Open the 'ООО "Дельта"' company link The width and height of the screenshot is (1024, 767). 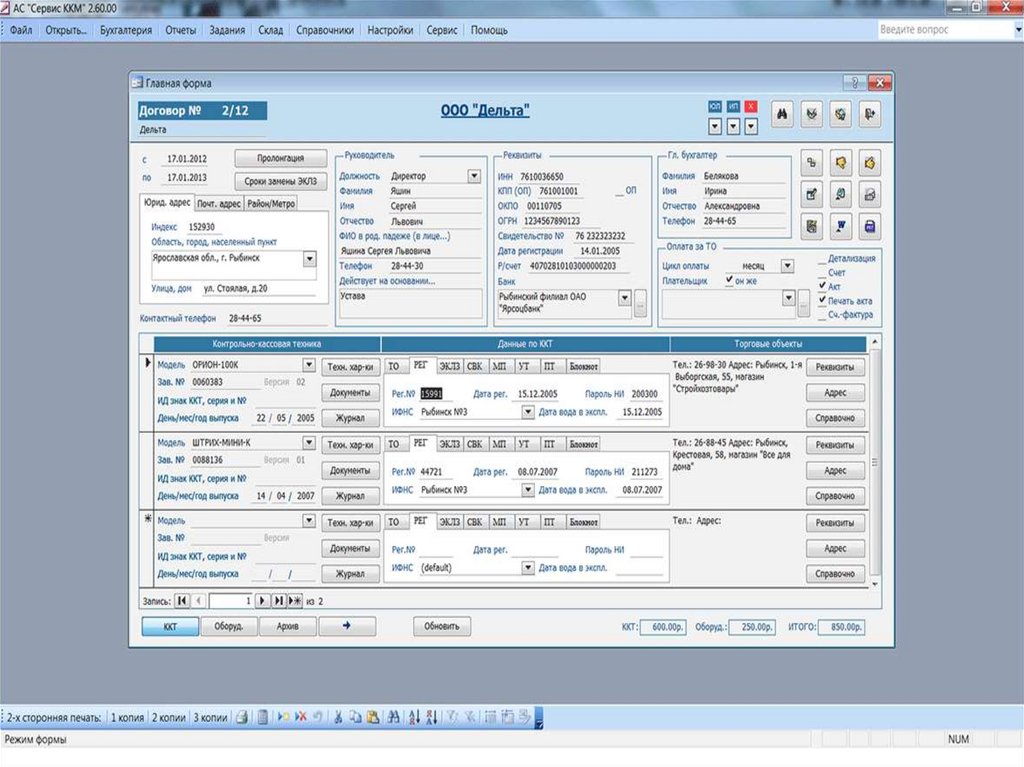(x=485, y=111)
